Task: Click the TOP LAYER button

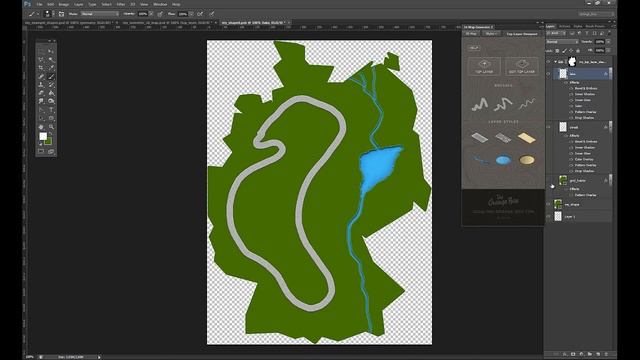Action: (x=484, y=66)
